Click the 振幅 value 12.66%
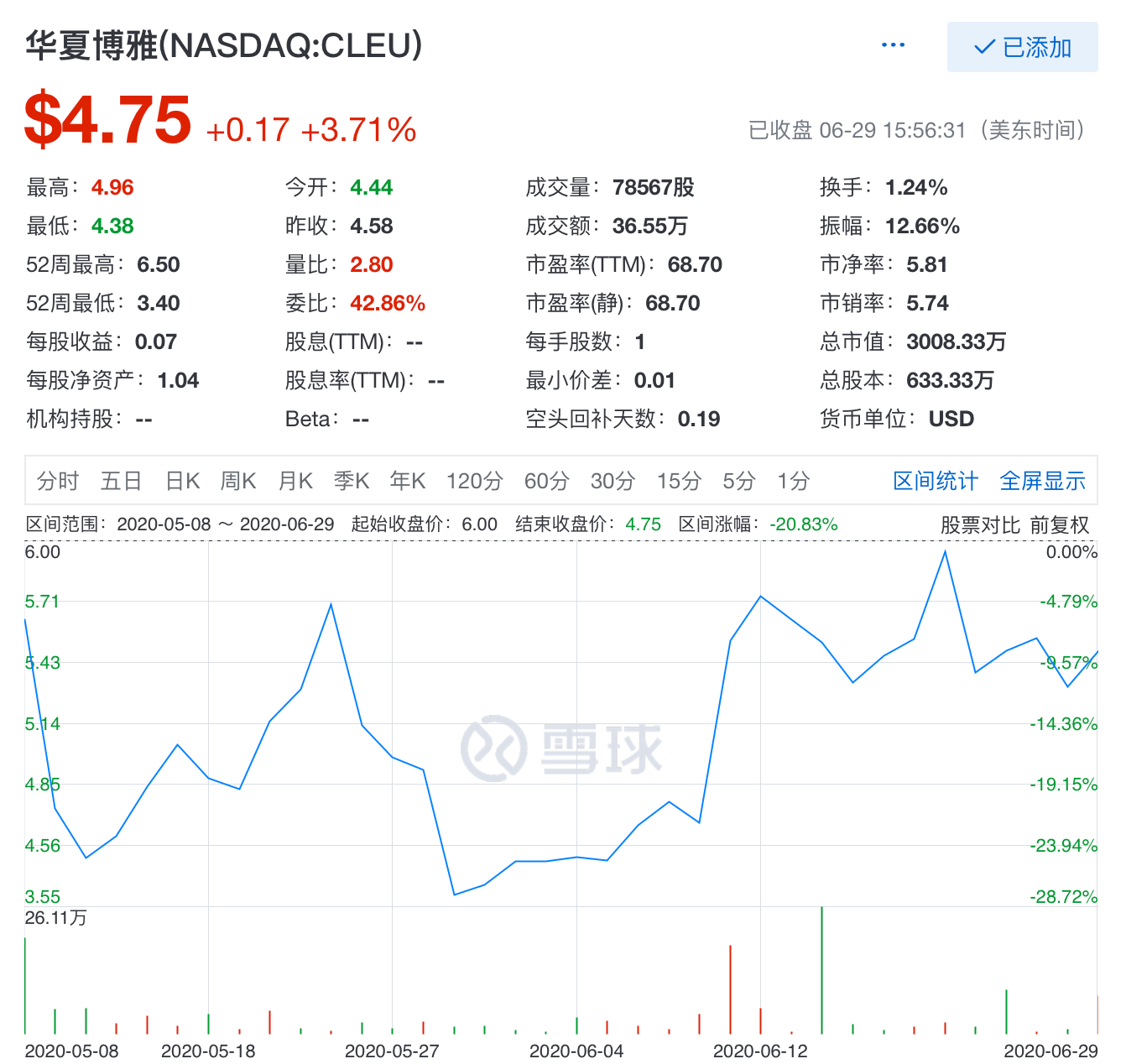 pos(922,226)
